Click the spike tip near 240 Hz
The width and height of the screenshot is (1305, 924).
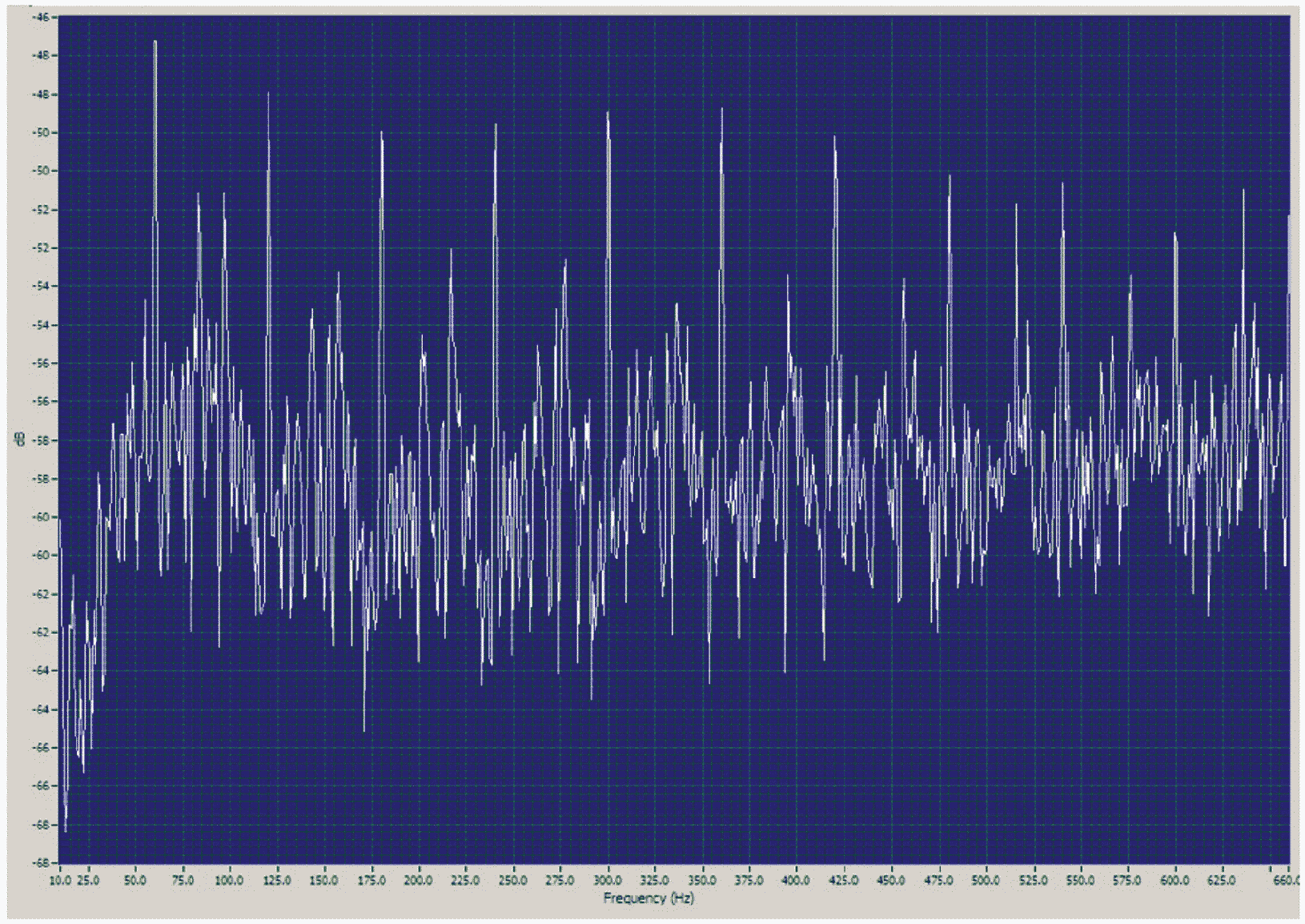coord(496,127)
